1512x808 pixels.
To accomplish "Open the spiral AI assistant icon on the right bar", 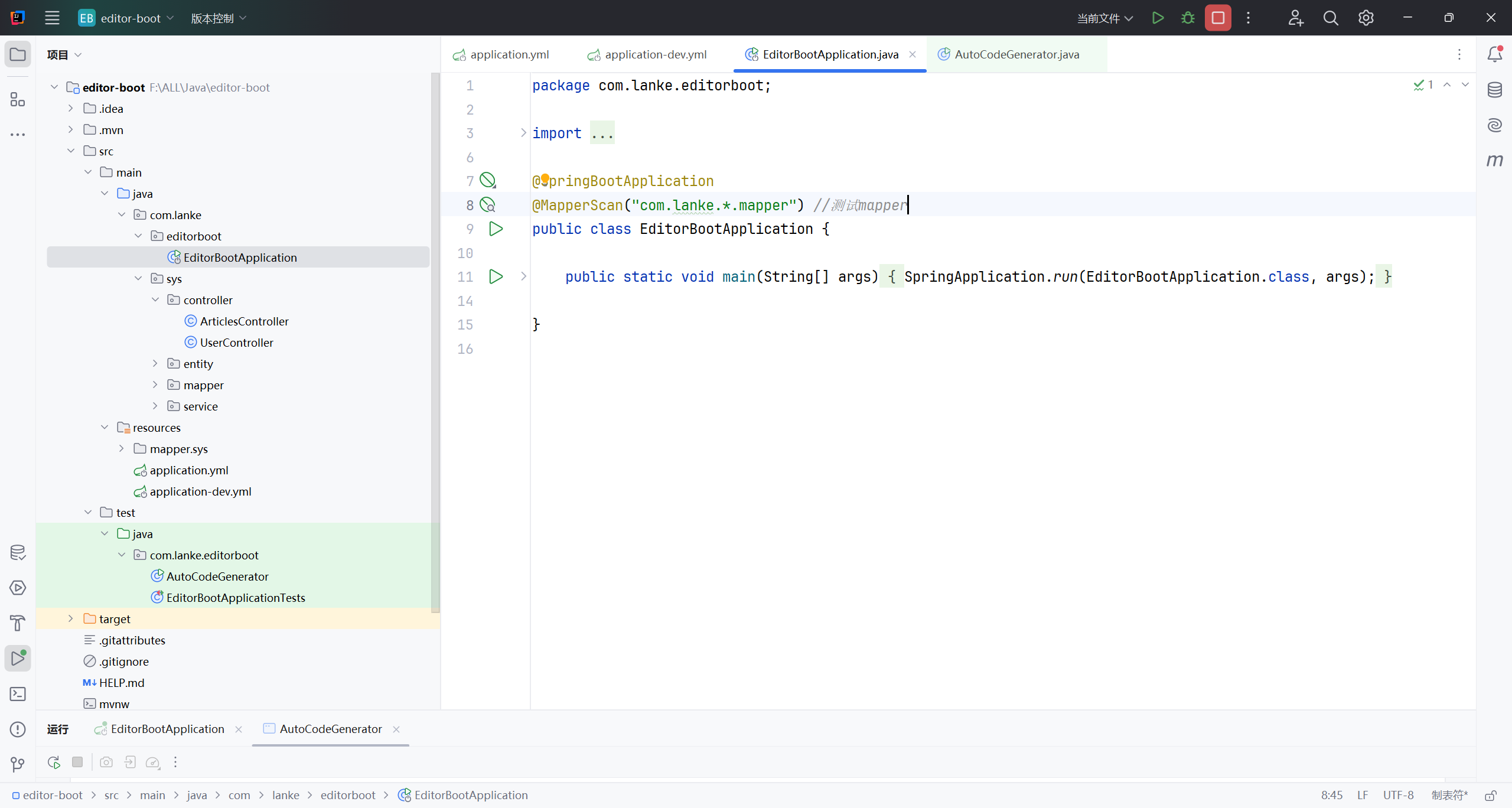I will 1495,125.
